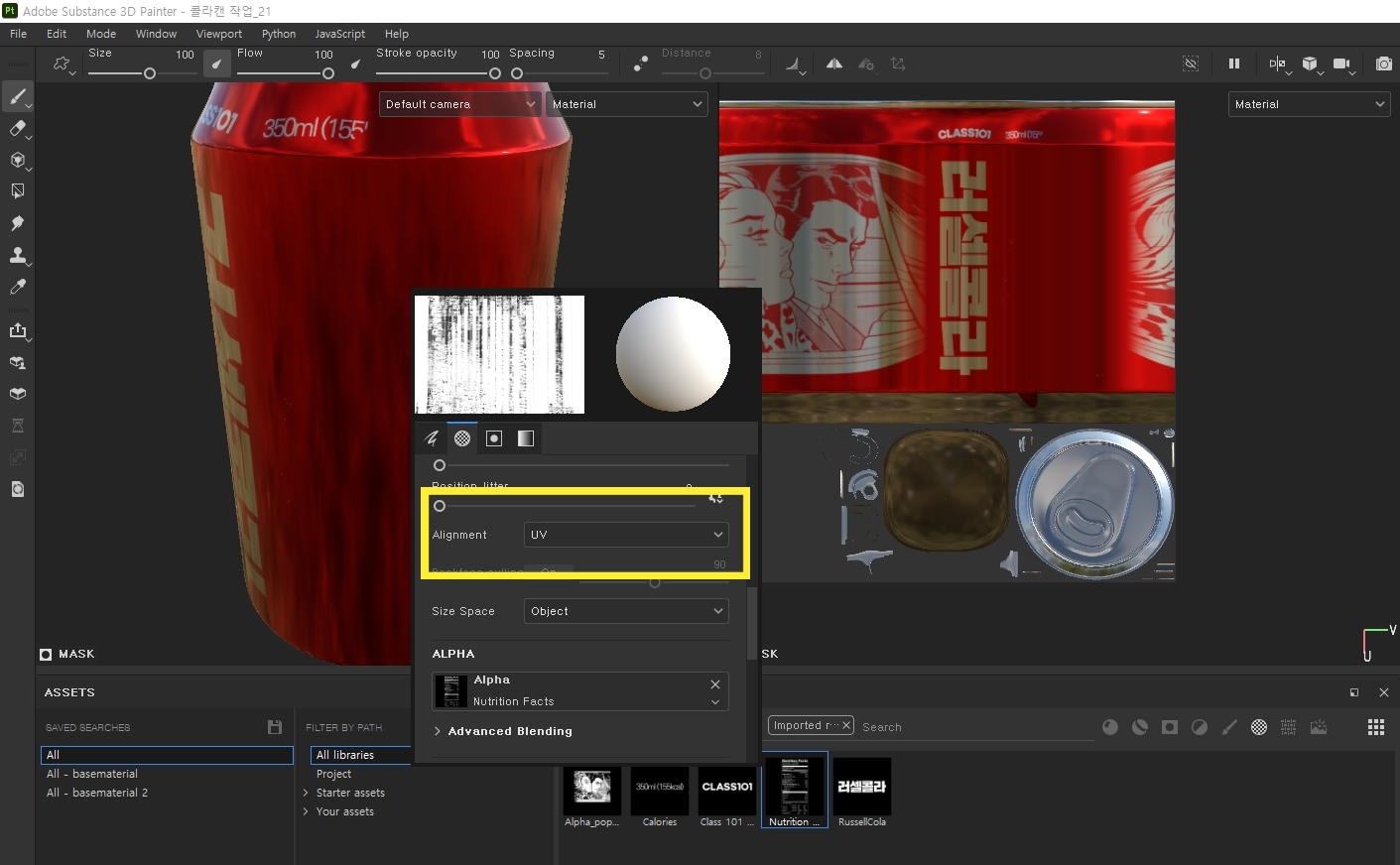Viewport: 1400px width, 865px height.
Task: Switch to Alpha properties tab icon
Action: pyautogui.click(x=462, y=438)
